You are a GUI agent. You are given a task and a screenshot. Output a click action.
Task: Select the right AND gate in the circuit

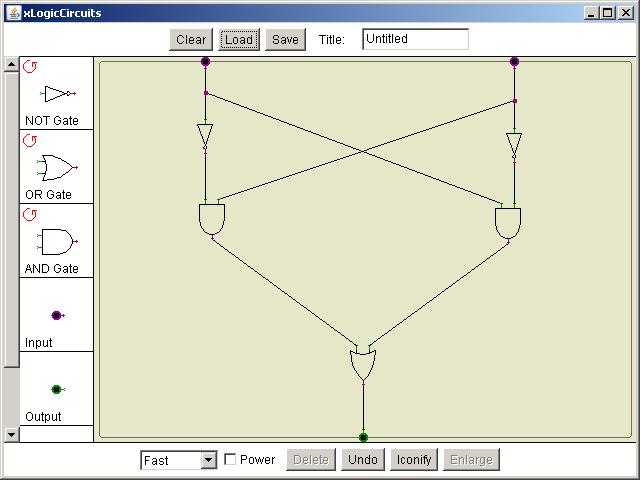click(508, 223)
